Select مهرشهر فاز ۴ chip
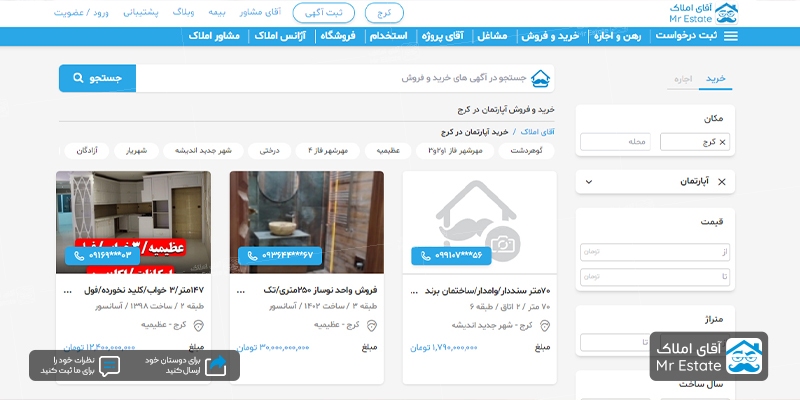Viewport: 800px width, 400px height. [x=328, y=151]
